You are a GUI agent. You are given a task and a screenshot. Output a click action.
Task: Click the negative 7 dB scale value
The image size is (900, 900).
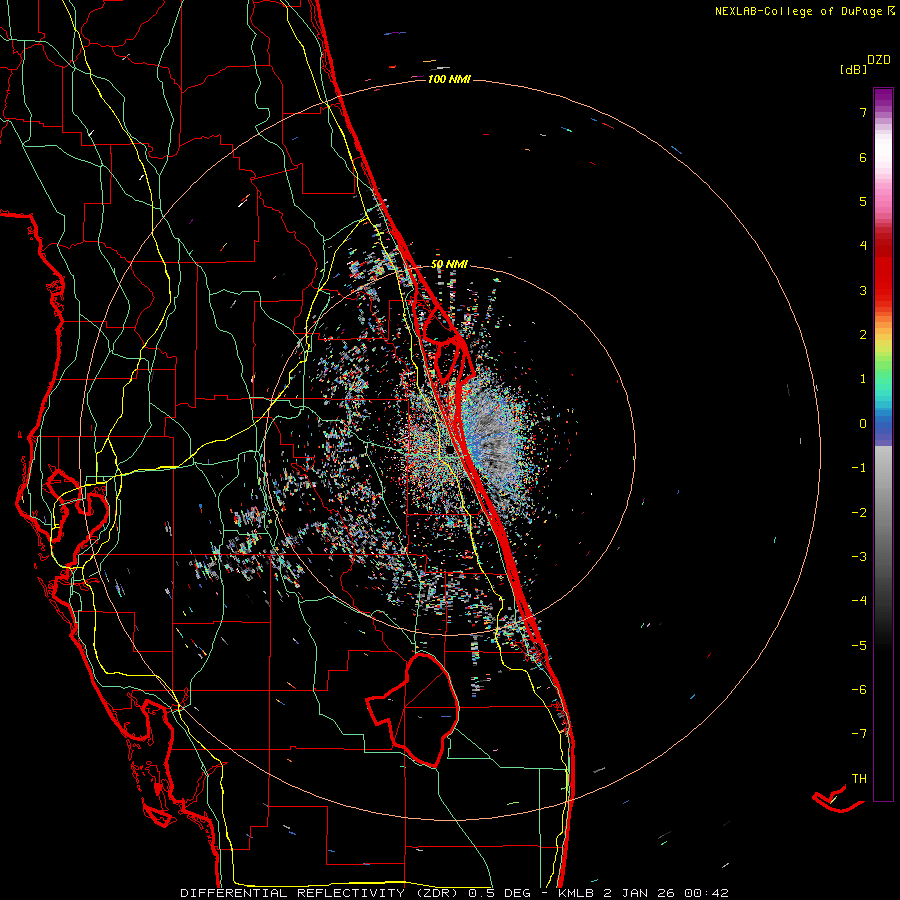857,733
